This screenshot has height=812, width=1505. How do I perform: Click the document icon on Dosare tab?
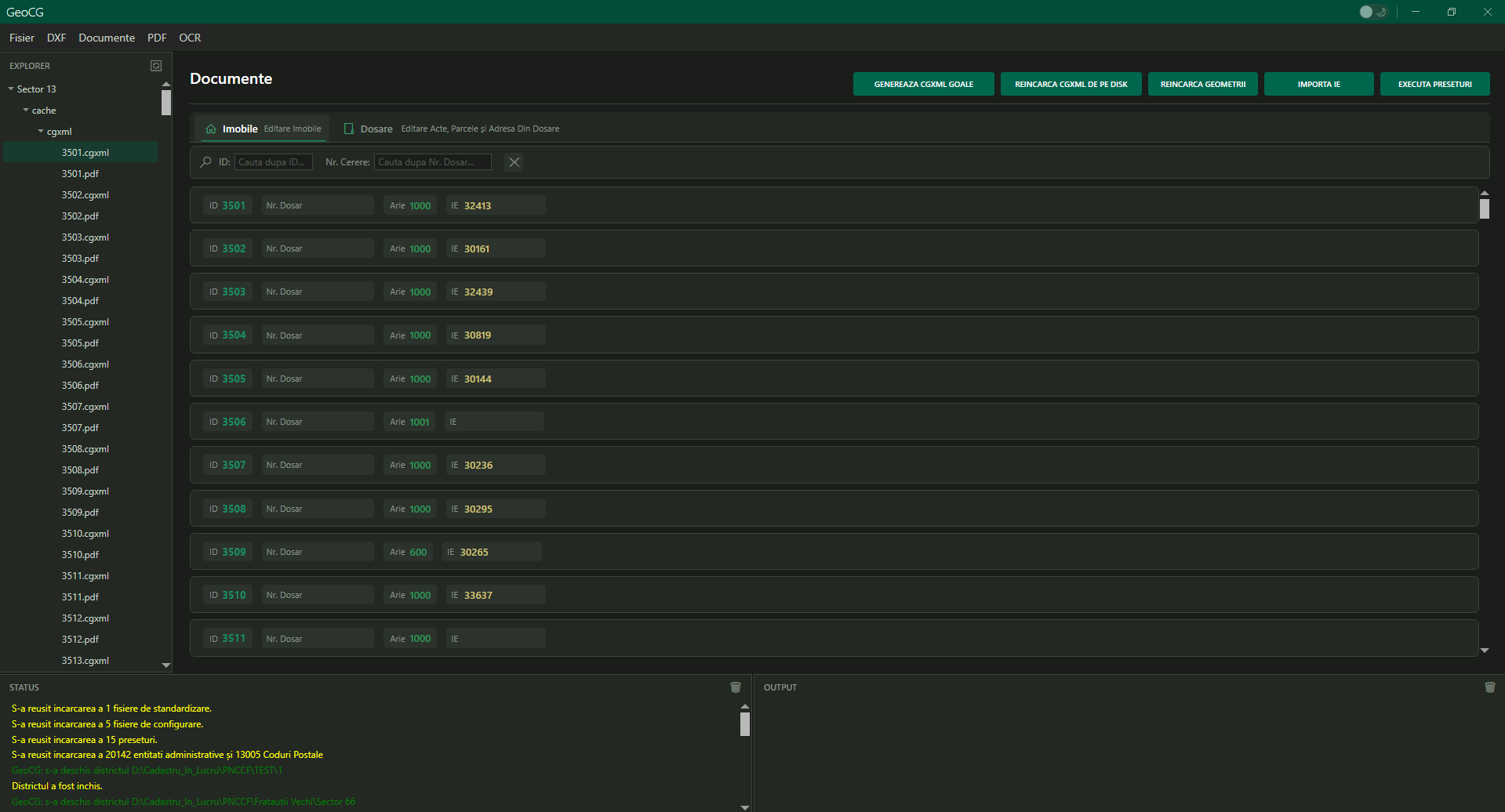point(349,129)
